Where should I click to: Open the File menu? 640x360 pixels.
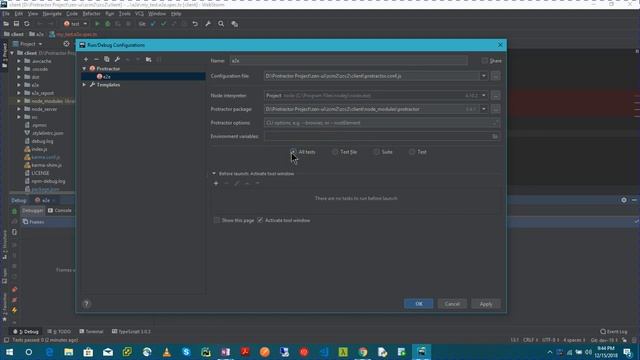click(6, 13)
